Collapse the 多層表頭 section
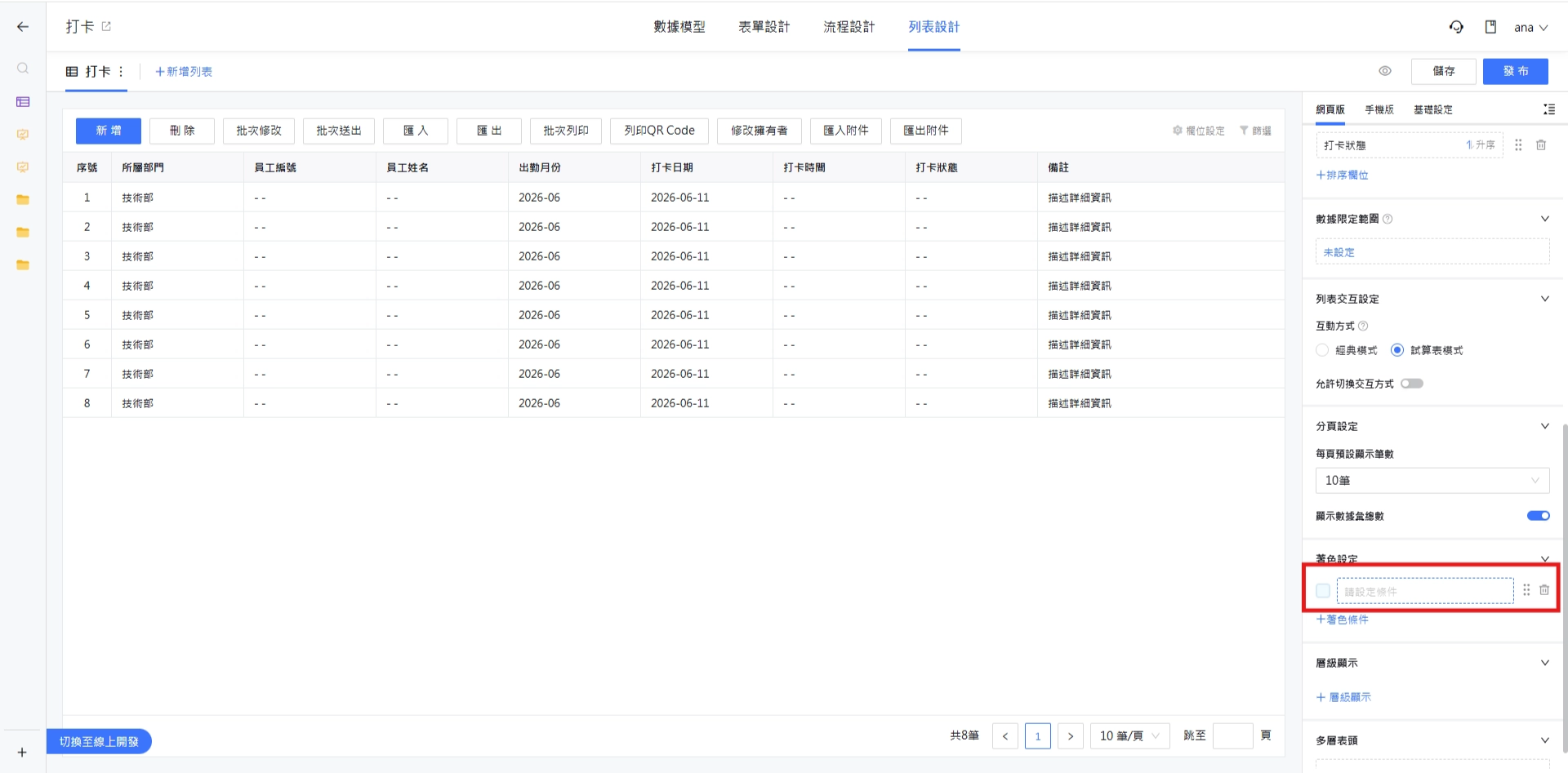This screenshot has width=1568, height=773. pyautogui.click(x=1544, y=740)
